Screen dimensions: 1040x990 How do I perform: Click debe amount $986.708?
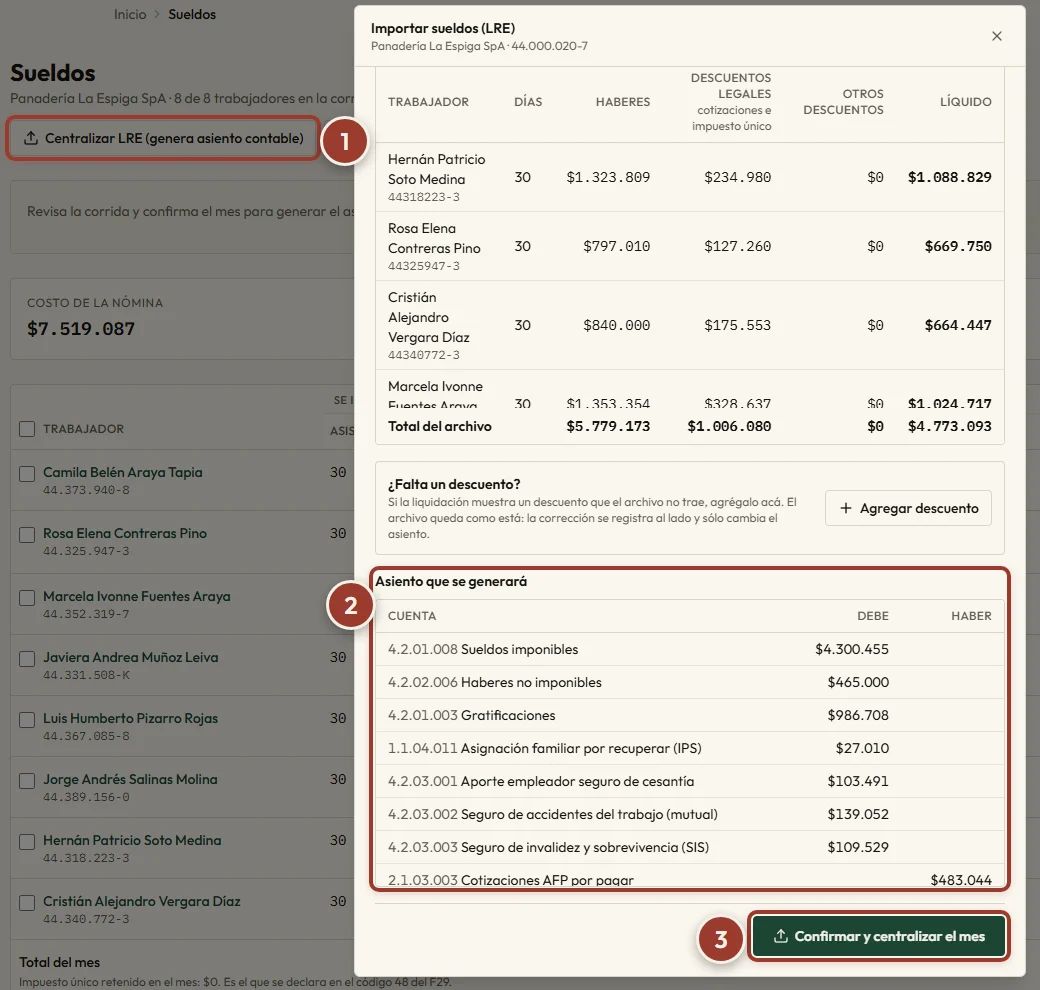pos(858,715)
